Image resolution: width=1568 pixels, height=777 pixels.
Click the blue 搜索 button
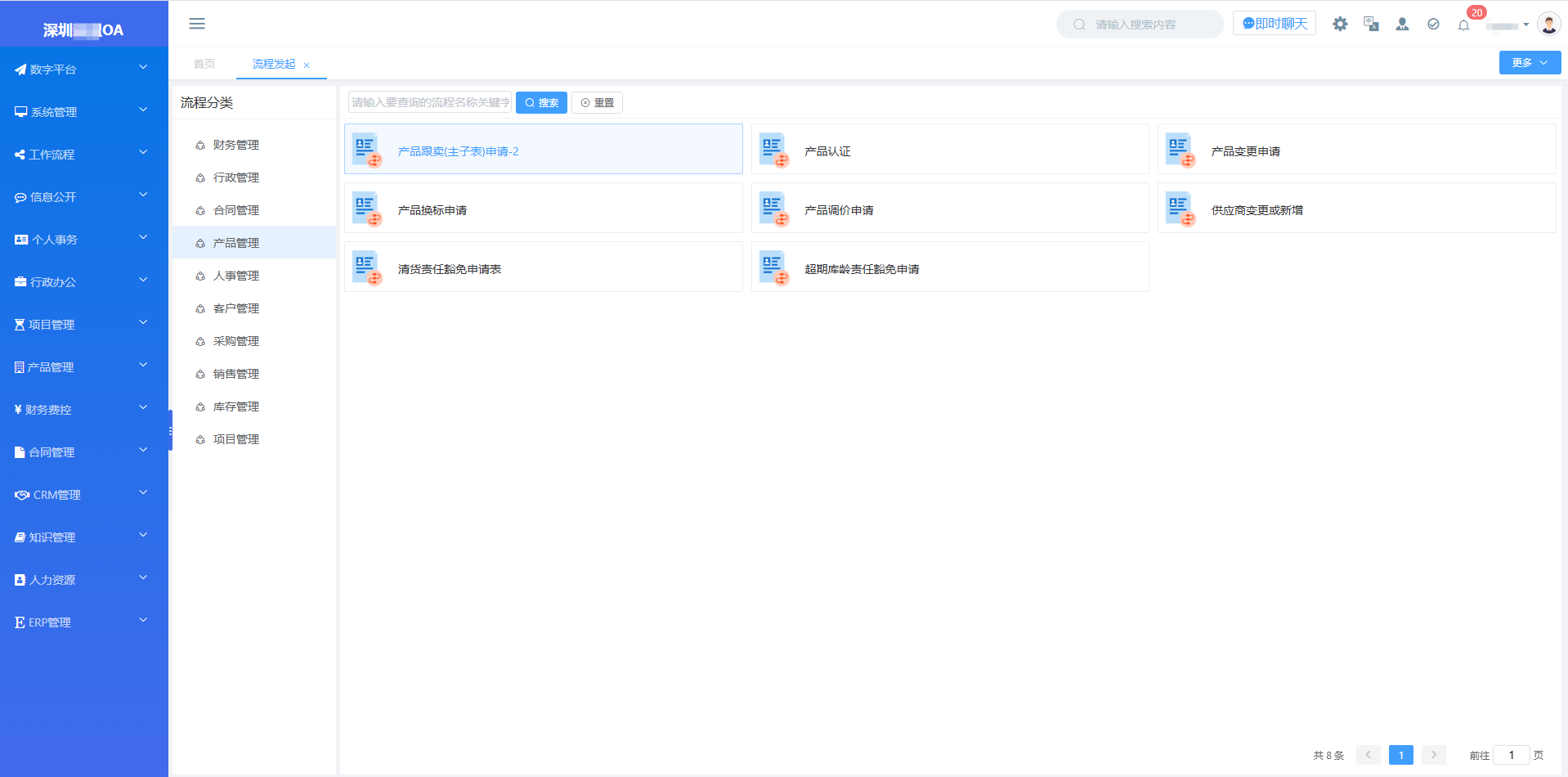pos(541,102)
